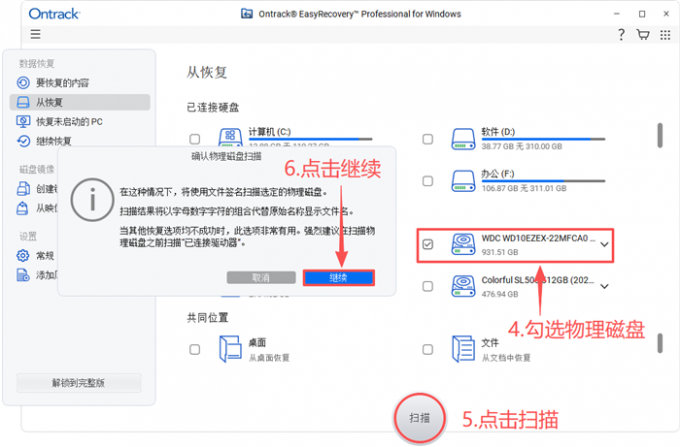Click the Colorful SL500 disk icon
This screenshot has height=447, width=680.
click(x=463, y=286)
